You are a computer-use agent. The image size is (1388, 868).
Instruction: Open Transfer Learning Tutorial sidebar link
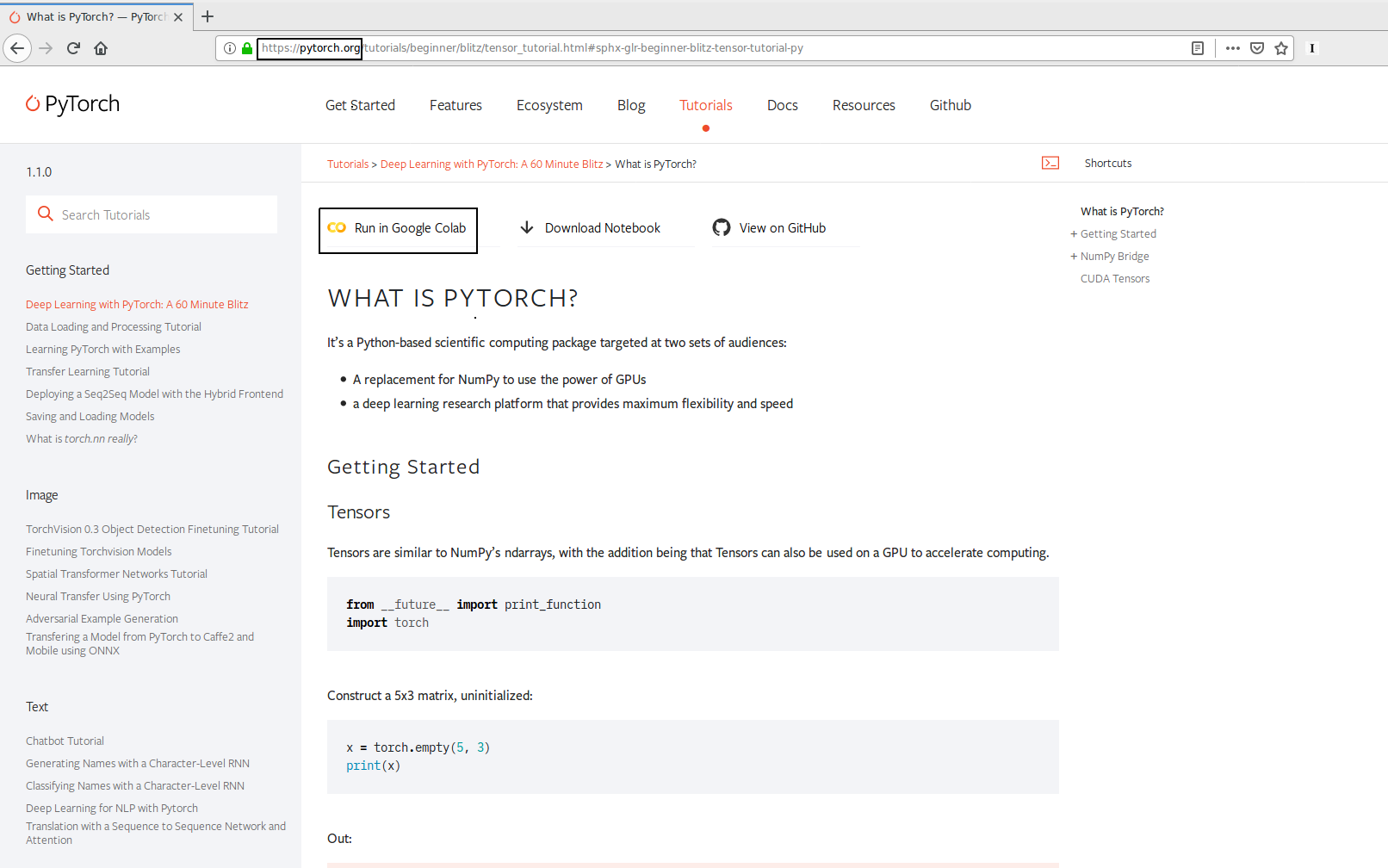point(88,372)
